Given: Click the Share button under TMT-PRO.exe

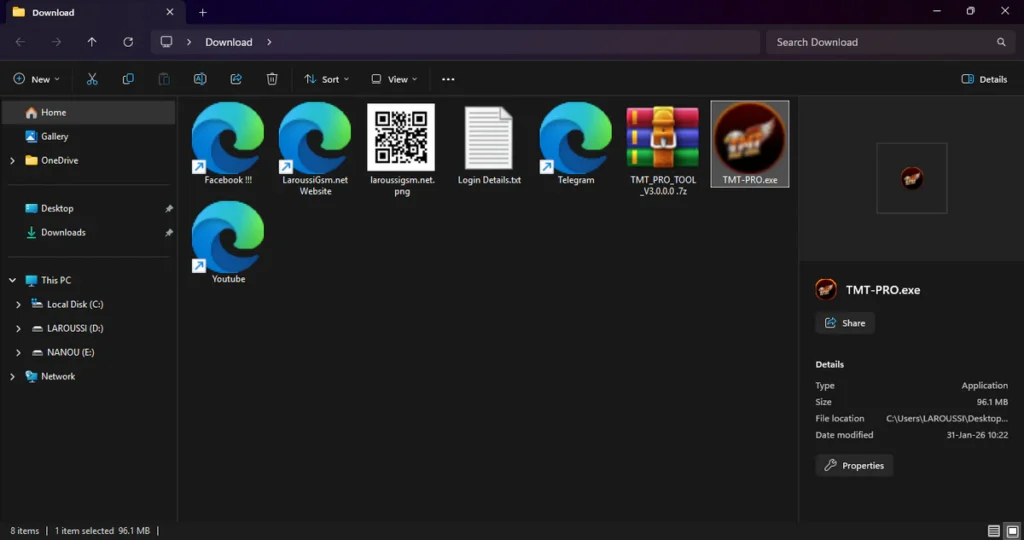Looking at the screenshot, I should point(845,323).
